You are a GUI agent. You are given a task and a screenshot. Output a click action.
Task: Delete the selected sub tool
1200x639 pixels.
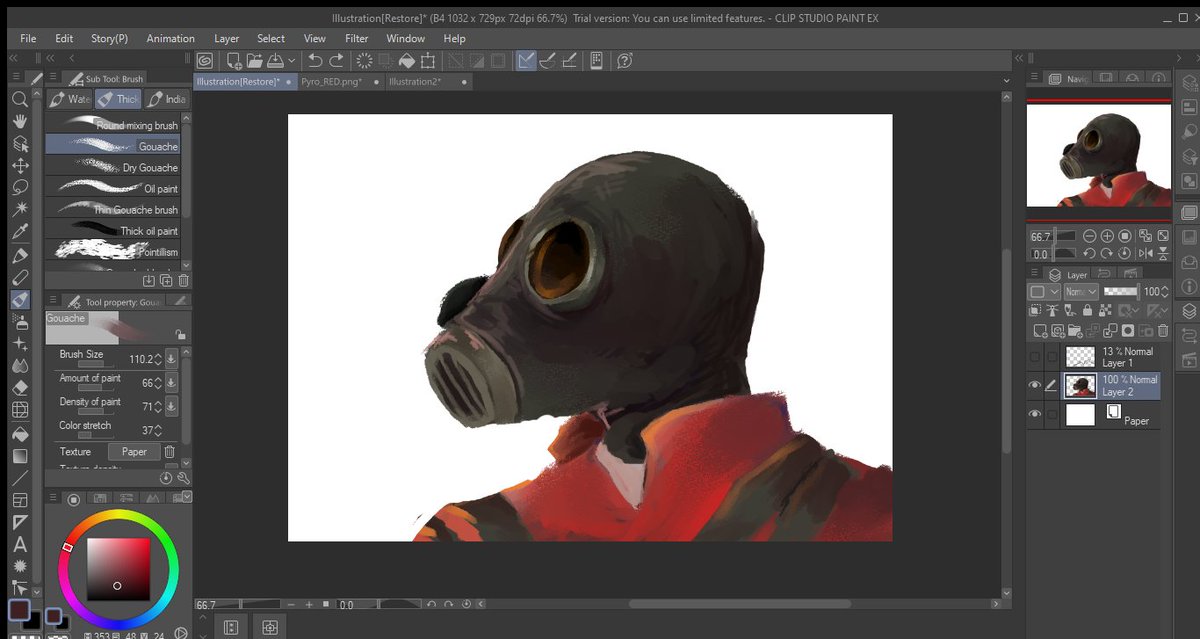(183, 281)
